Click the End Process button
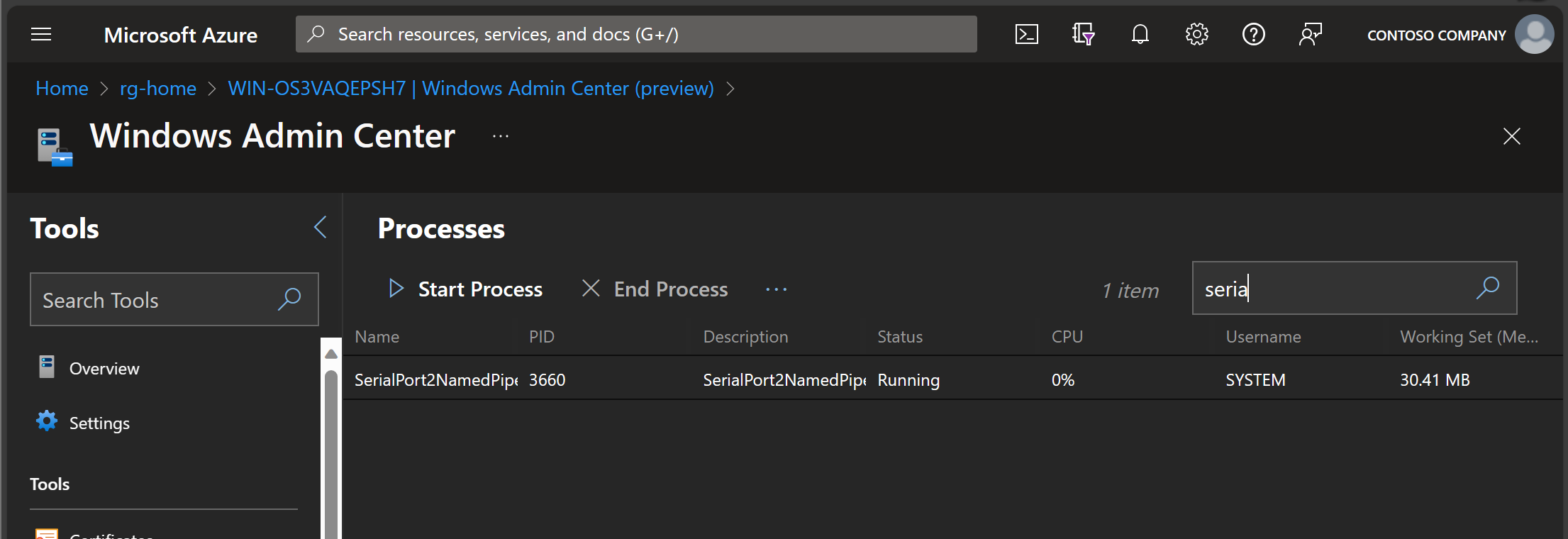The height and width of the screenshot is (539, 1568). click(655, 289)
